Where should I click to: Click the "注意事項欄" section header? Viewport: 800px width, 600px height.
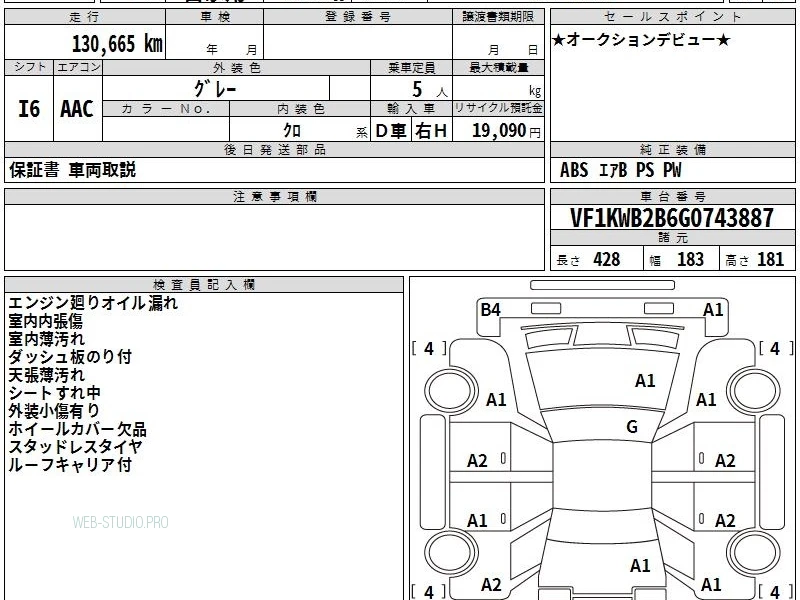274,196
